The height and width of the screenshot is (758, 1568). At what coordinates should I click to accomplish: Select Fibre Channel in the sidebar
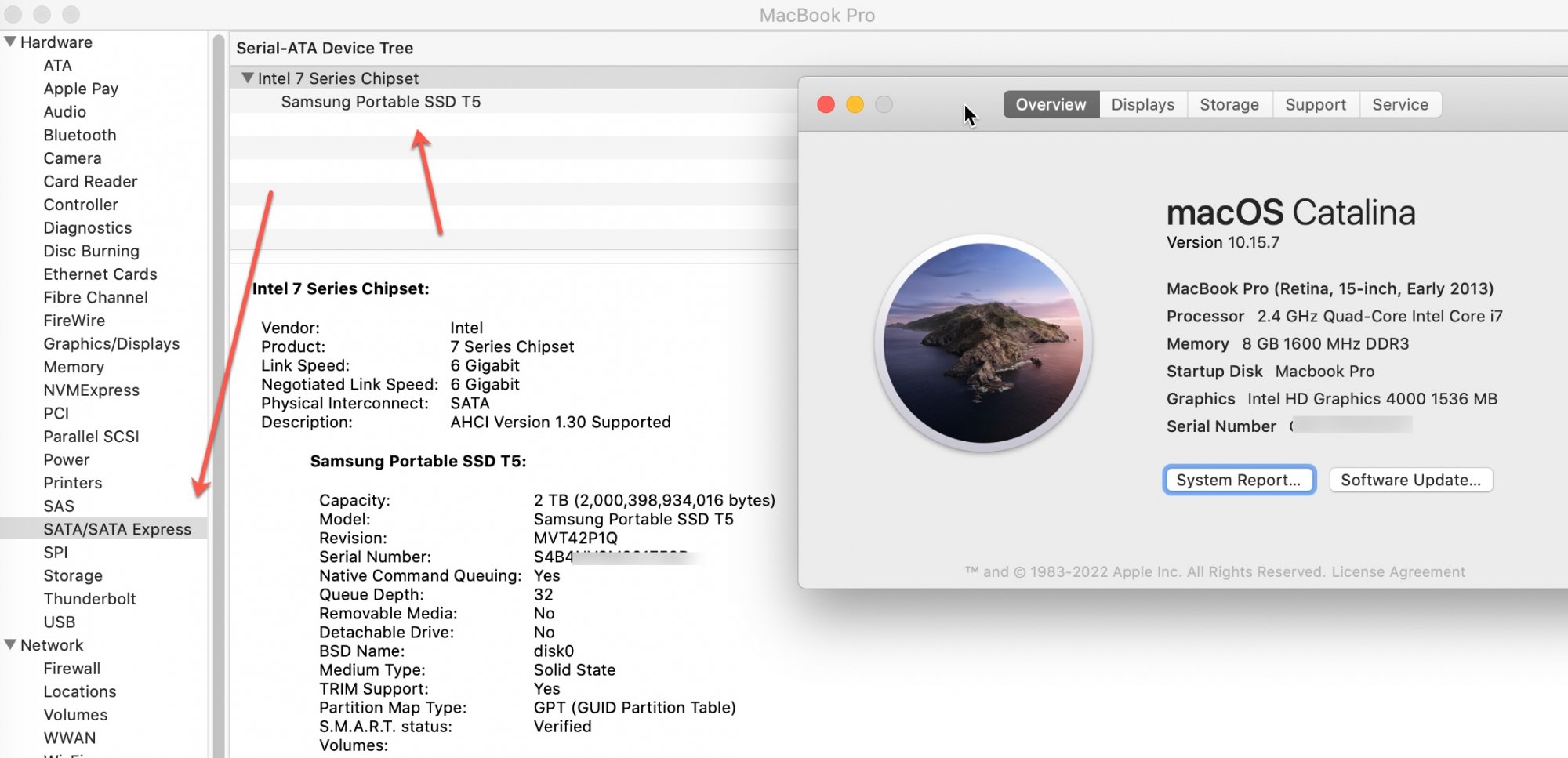coord(96,297)
